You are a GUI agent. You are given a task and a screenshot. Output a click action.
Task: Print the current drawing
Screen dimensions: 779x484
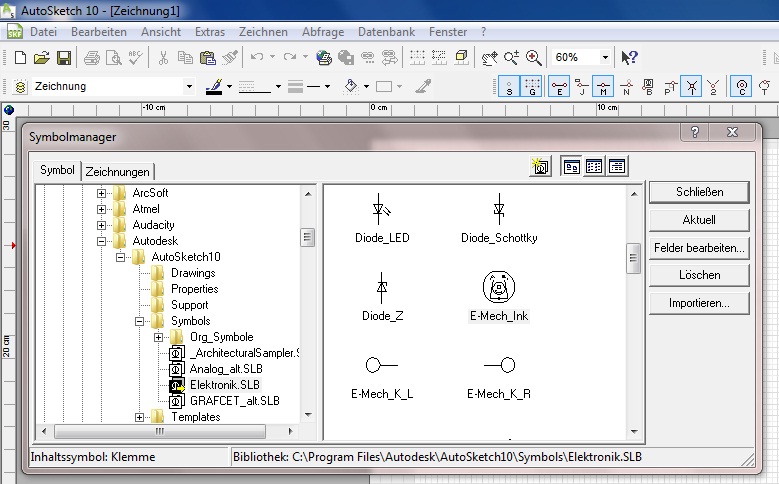coord(91,58)
